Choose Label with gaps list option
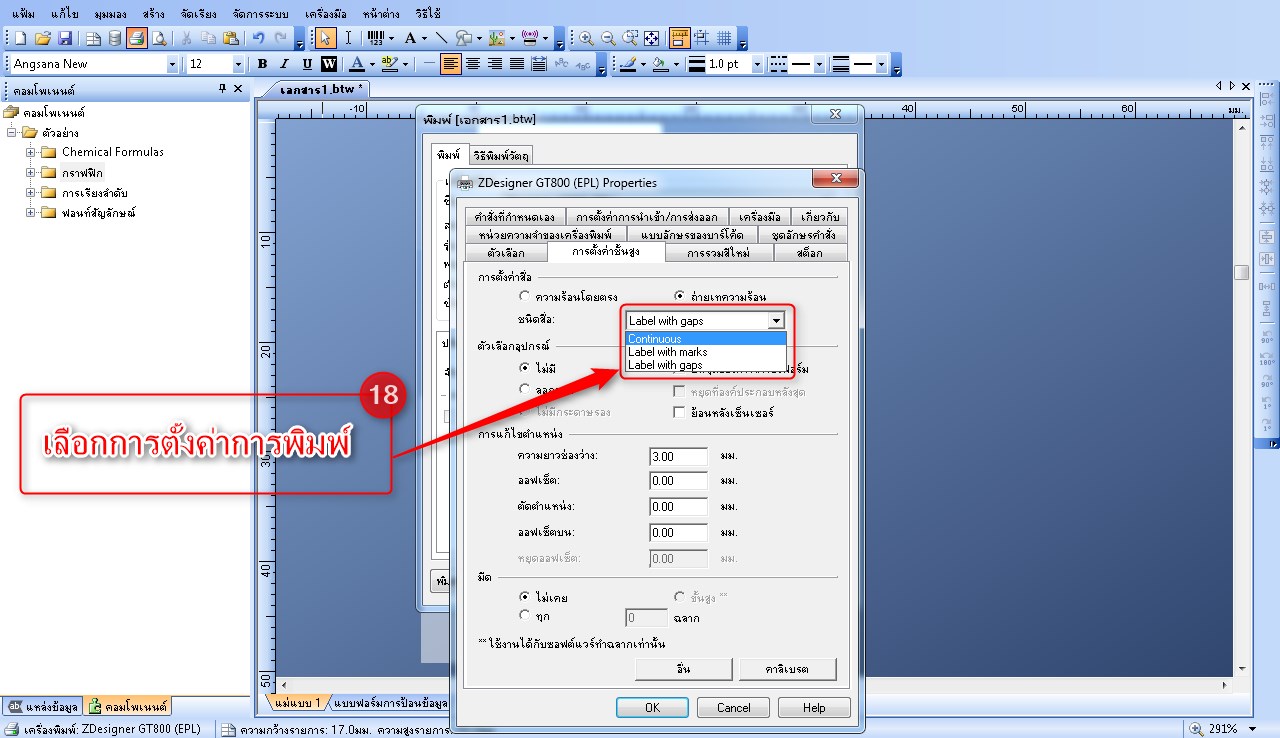This screenshot has height=738, width=1280. [x=706, y=365]
